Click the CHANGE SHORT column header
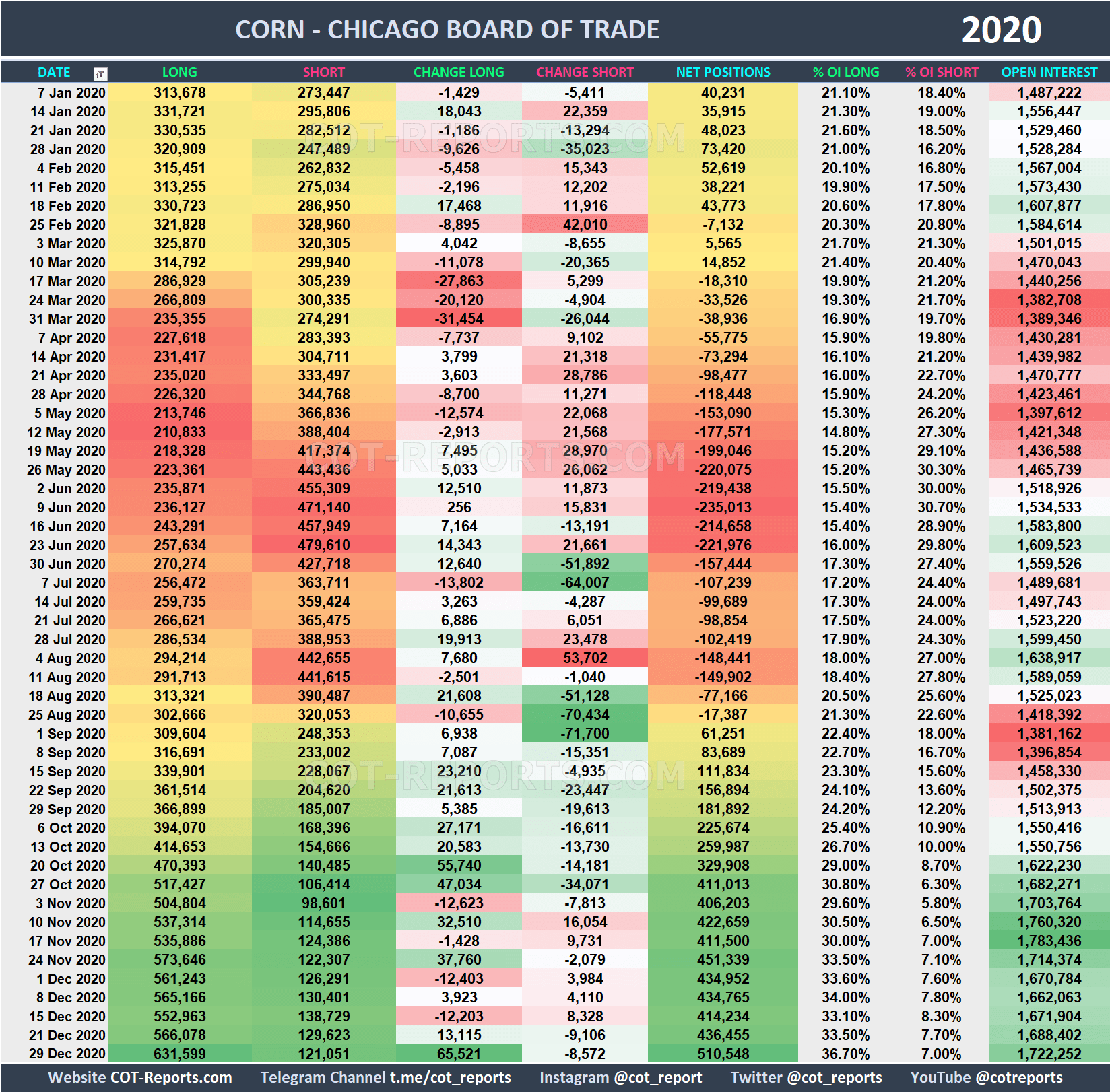The image size is (1110, 1092). [585, 72]
